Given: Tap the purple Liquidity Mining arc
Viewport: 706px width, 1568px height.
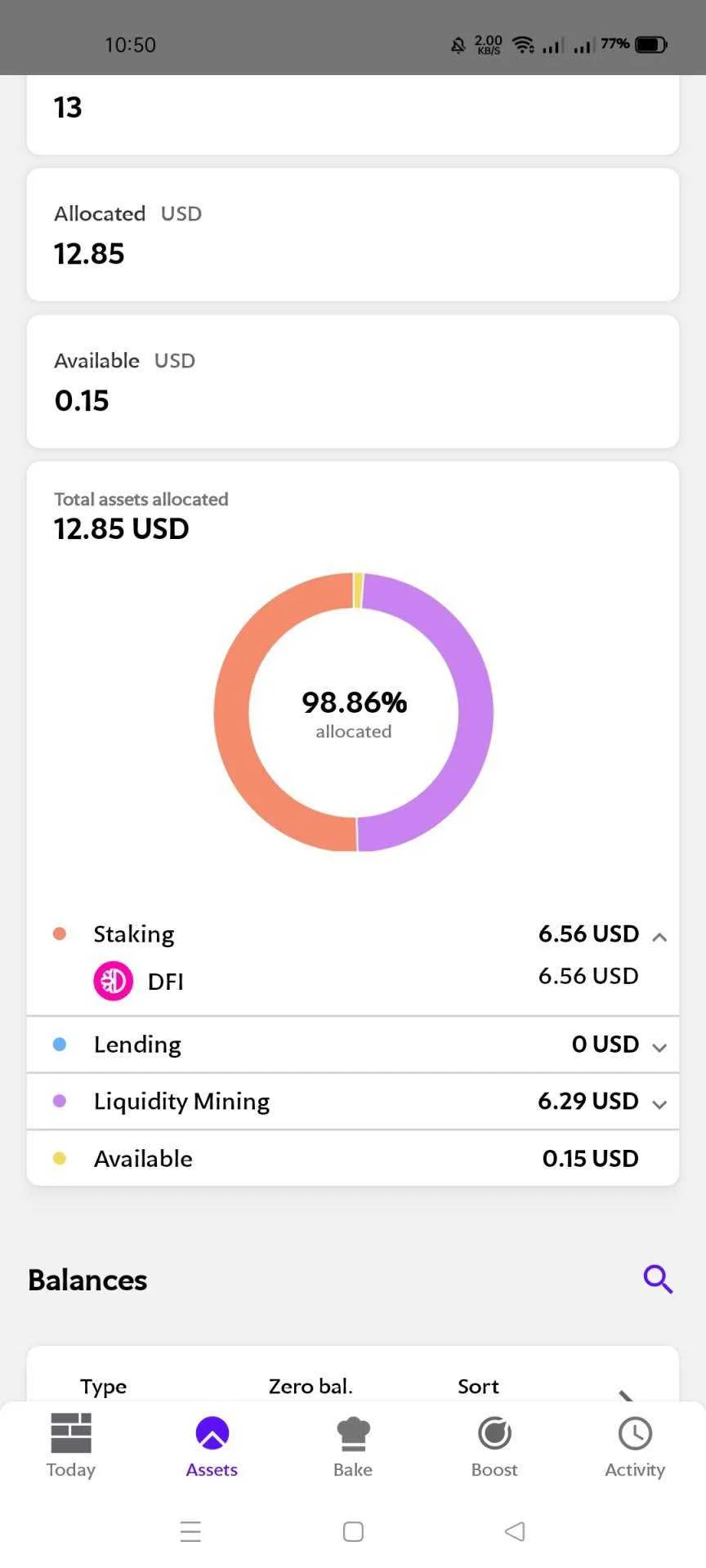Looking at the screenshot, I should click(x=466, y=712).
